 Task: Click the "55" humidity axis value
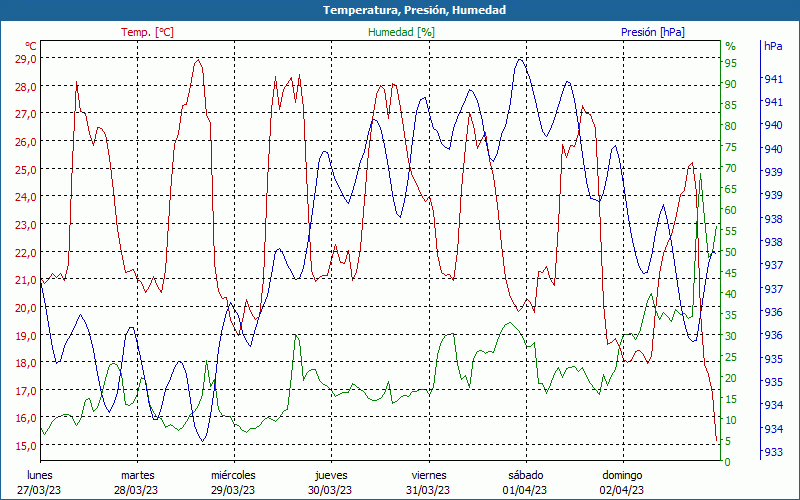click(x=731, y=231)
